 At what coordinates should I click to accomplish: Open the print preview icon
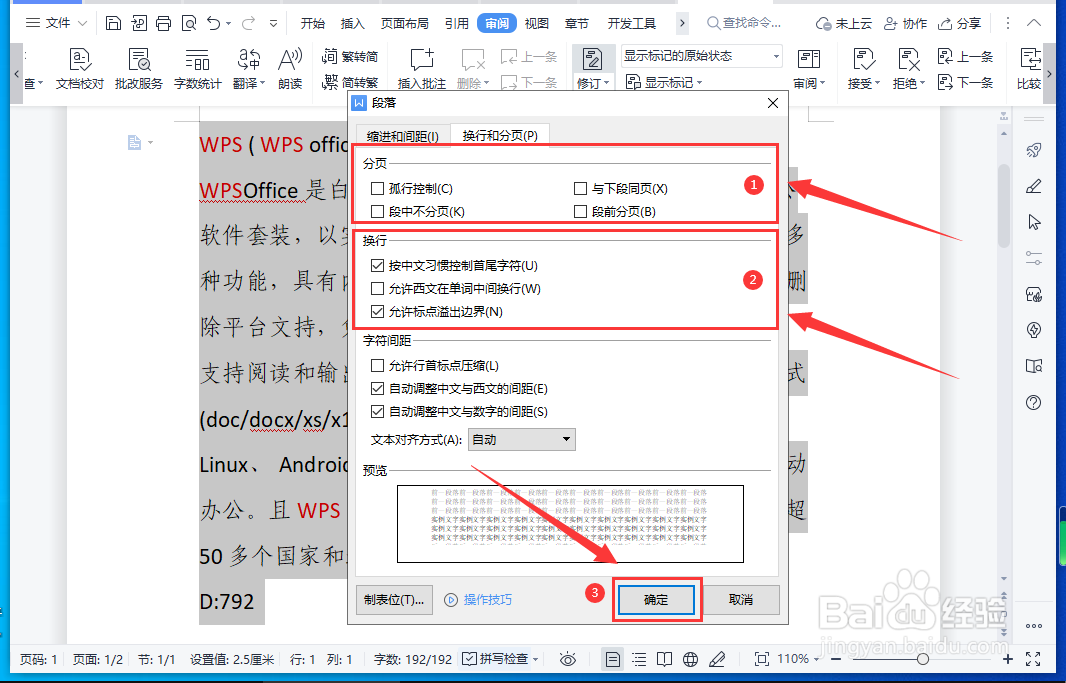pos(189,24)
